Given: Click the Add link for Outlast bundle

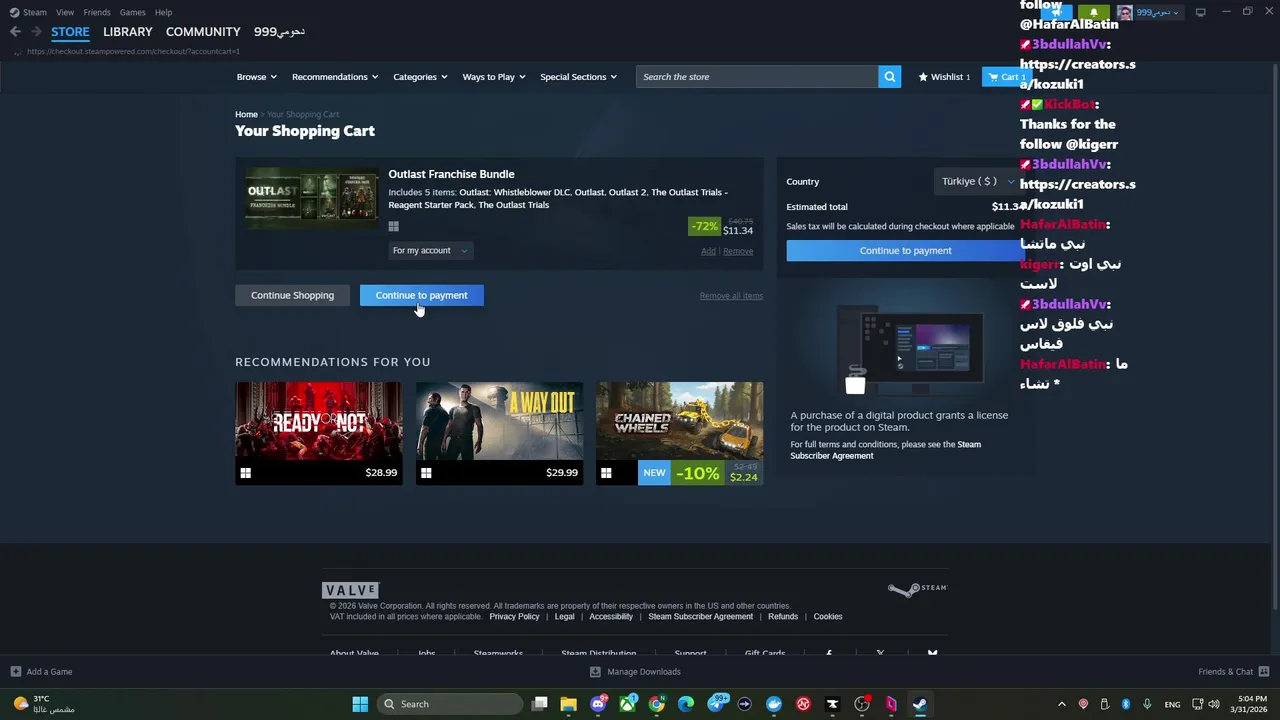Looking at the screenshot, I should point(708,251).
